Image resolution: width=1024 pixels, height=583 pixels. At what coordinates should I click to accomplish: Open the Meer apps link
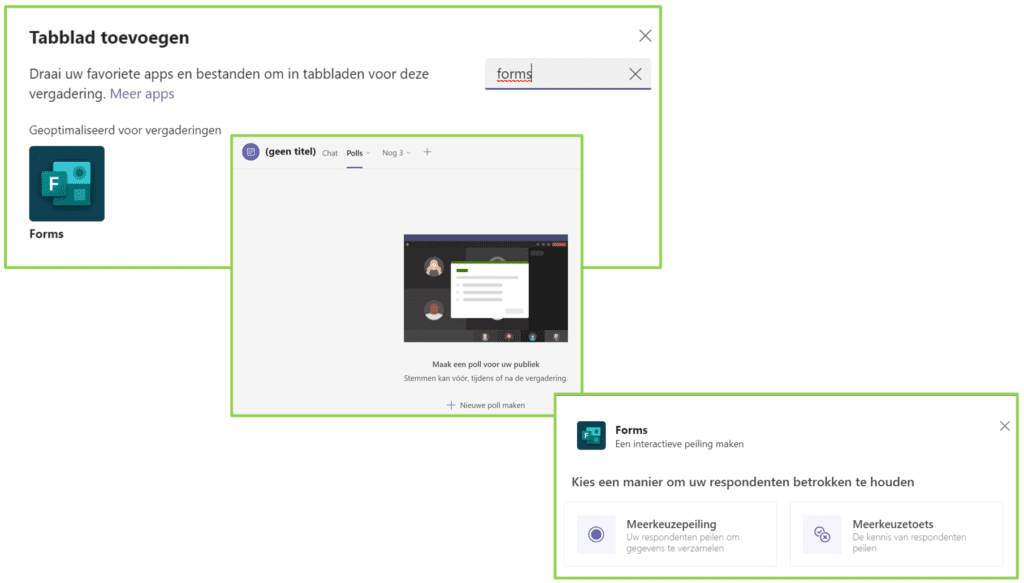(142, 93)
